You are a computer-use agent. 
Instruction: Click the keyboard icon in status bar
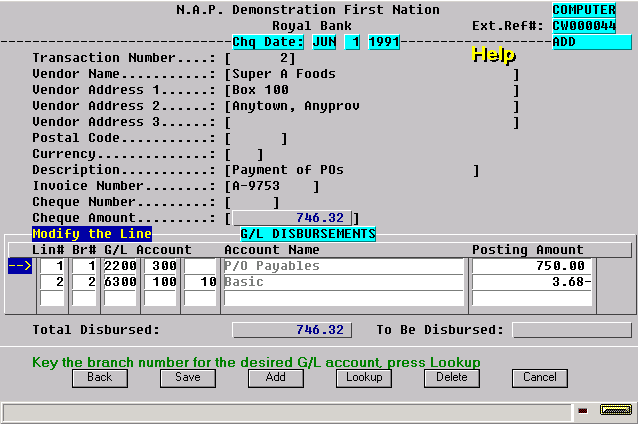point(616,410)
